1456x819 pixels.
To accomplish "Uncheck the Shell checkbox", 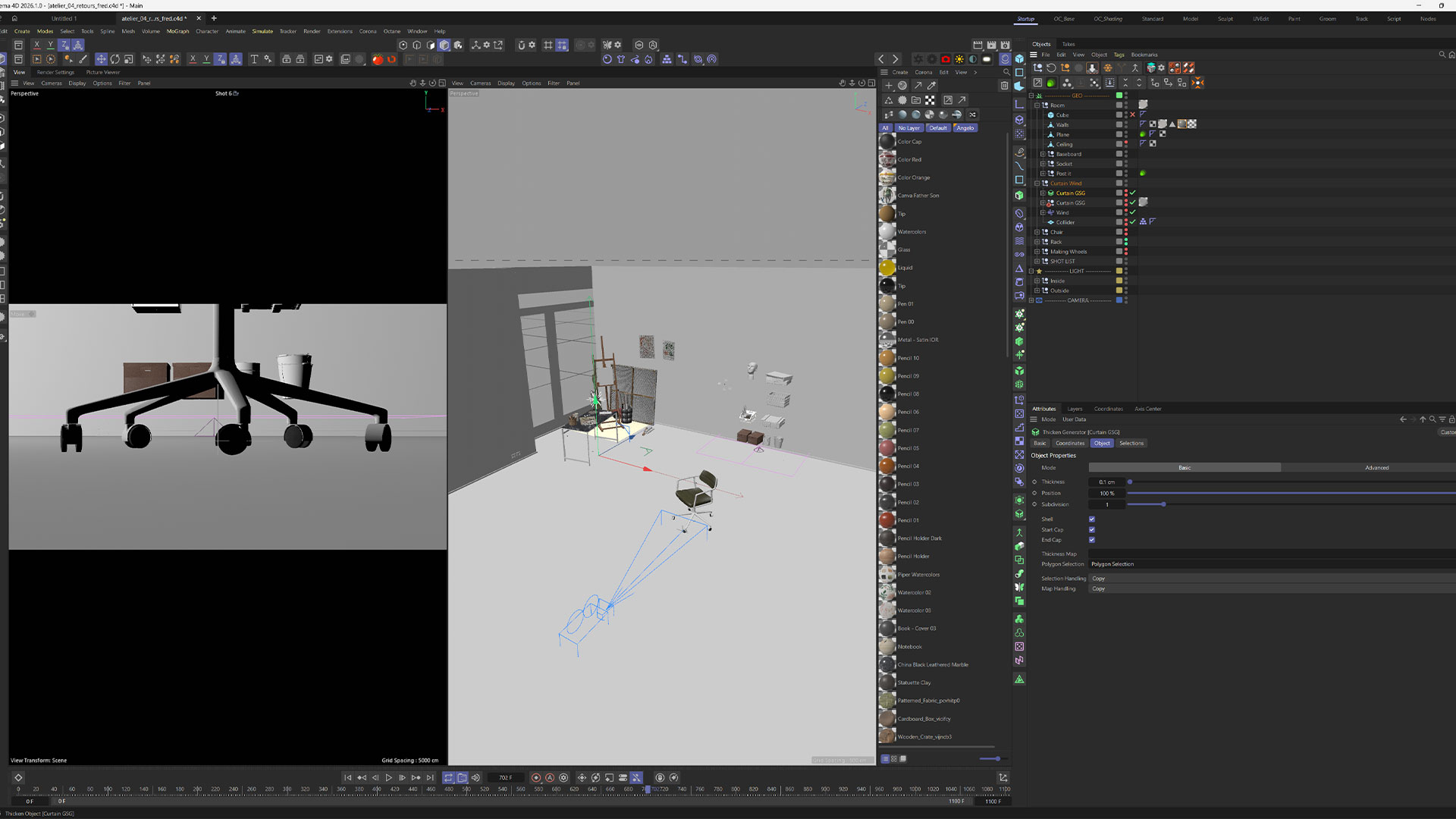I will tap(1092, 519).
